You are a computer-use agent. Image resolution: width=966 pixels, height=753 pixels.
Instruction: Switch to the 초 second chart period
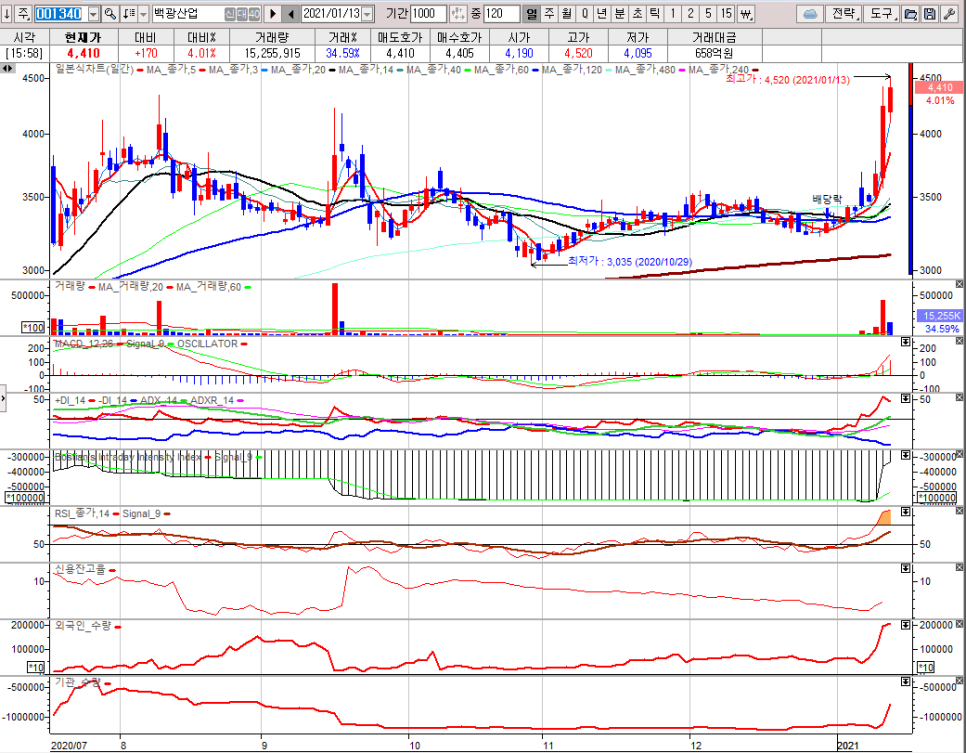pyautogui.click(x=638, y=14)
